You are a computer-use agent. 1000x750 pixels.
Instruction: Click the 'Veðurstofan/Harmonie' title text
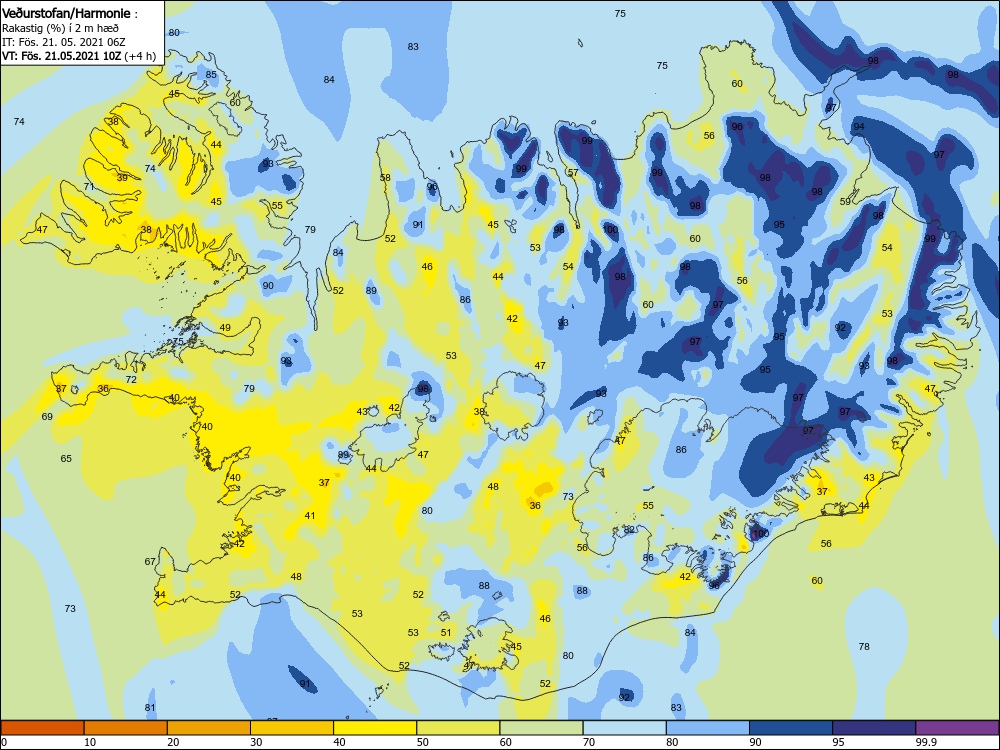[x=66, y=13]
